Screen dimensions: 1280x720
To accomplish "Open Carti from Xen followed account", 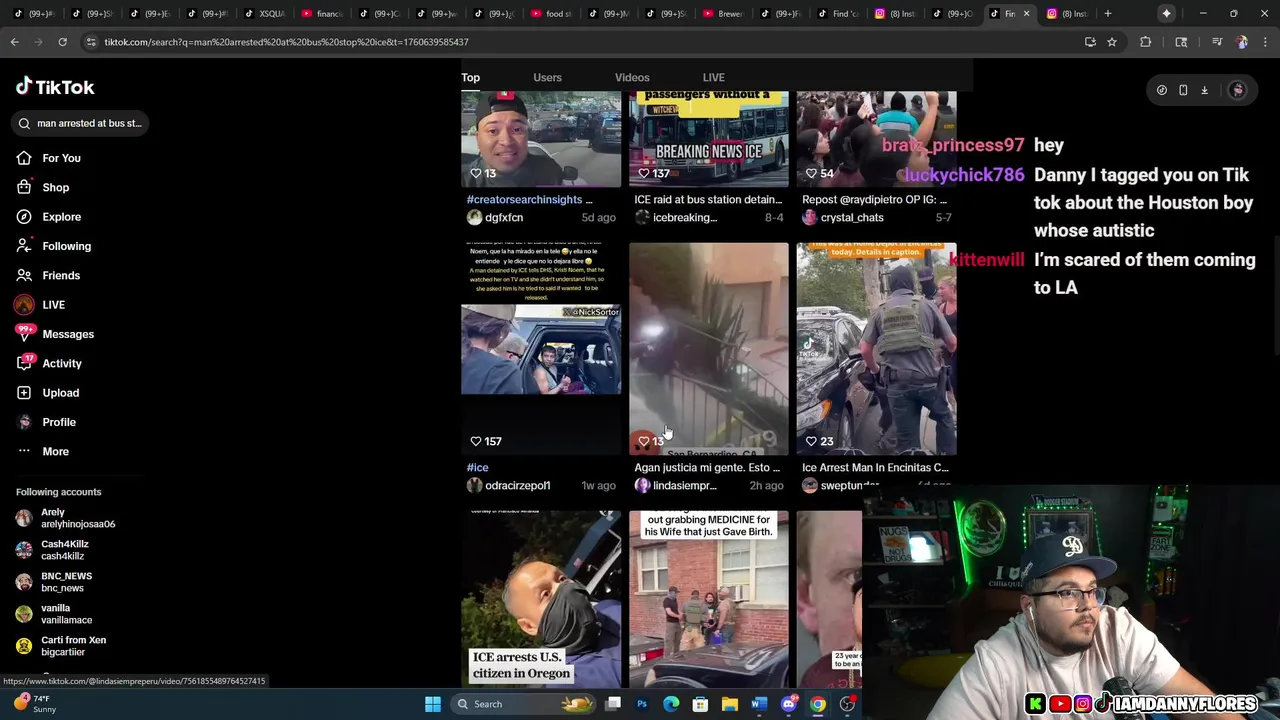I will pyautogui.click(x=60, y=646).
